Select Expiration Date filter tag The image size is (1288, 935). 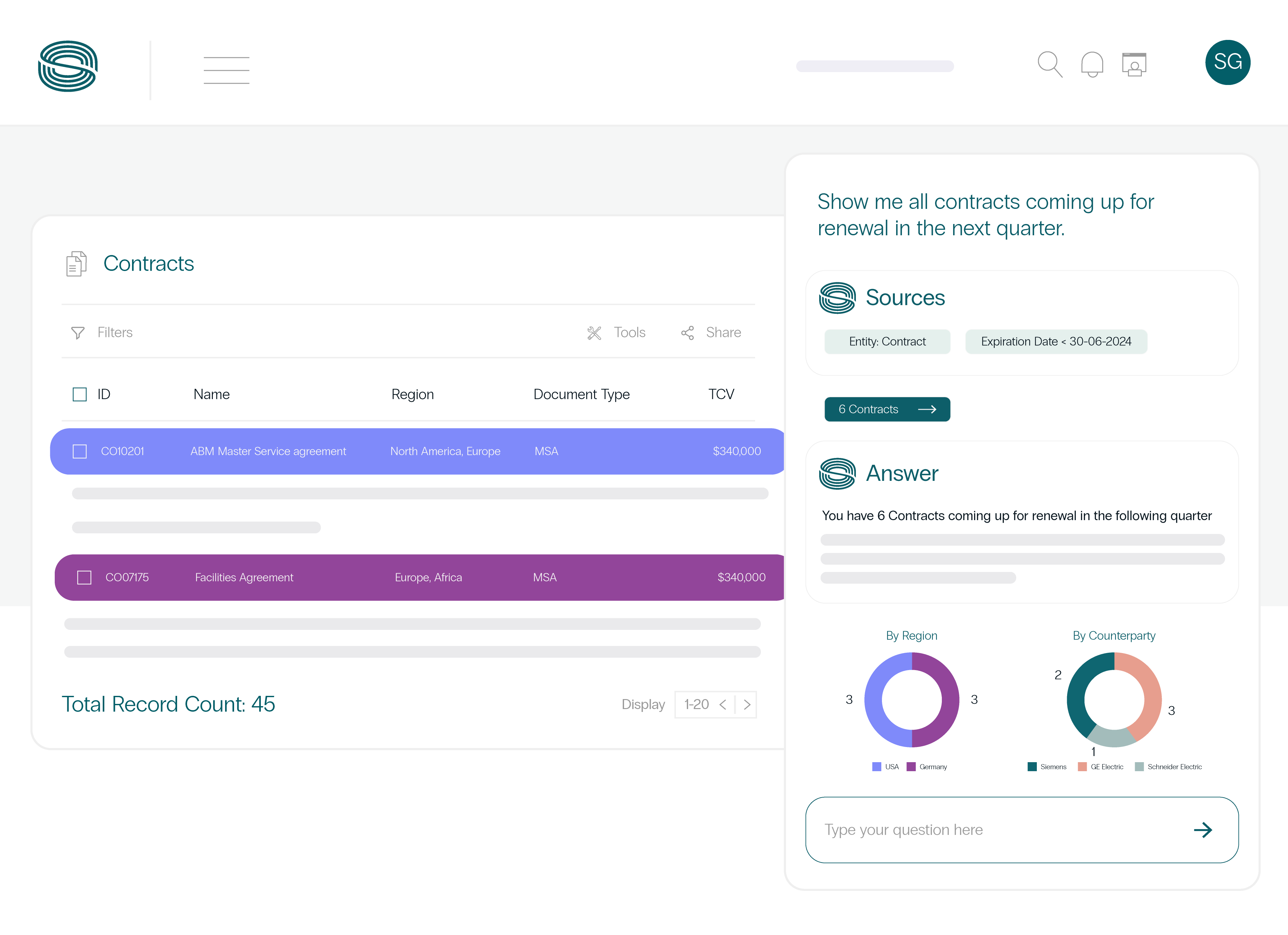(1055, 341)
